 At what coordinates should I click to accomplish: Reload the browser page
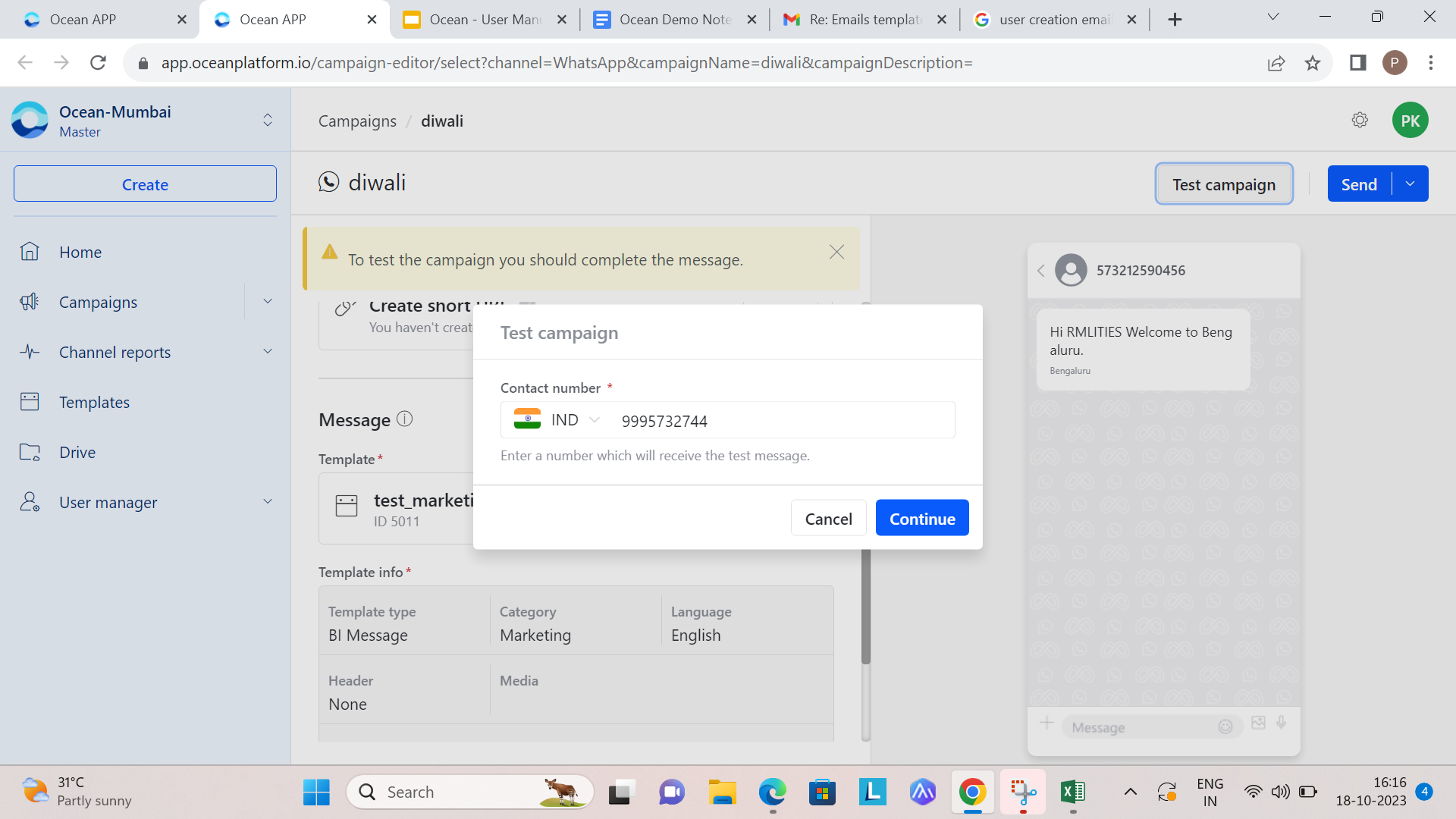point(98,62)
